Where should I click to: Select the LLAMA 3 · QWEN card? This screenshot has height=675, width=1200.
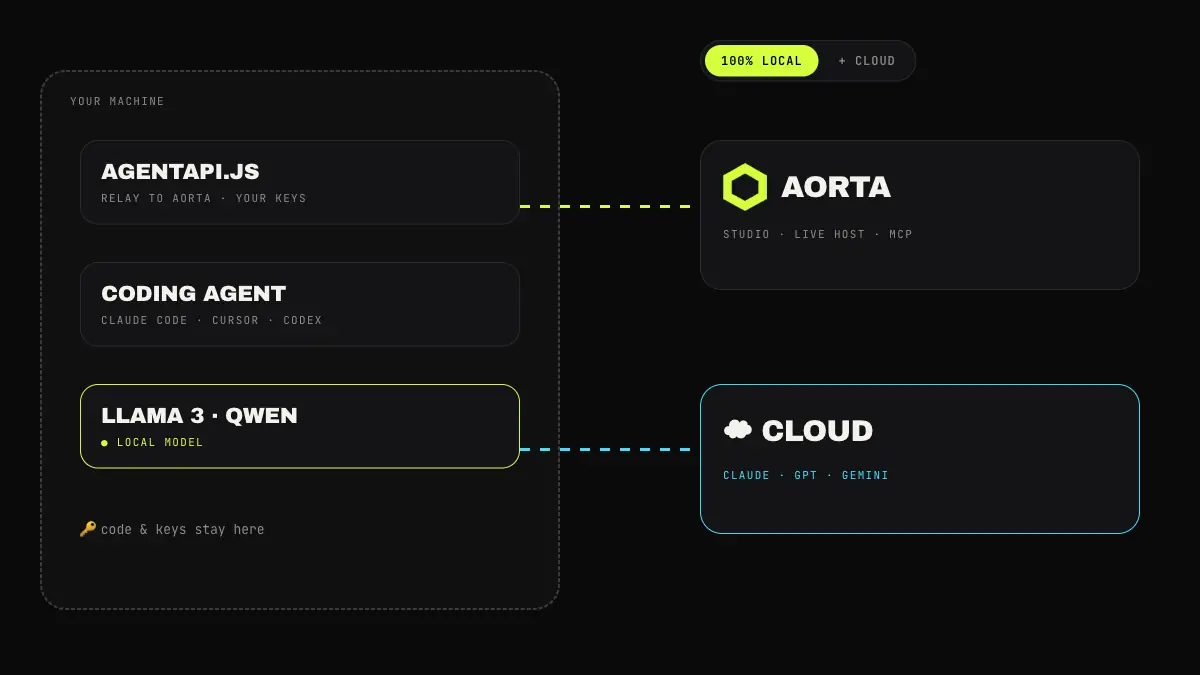(300, 426)
